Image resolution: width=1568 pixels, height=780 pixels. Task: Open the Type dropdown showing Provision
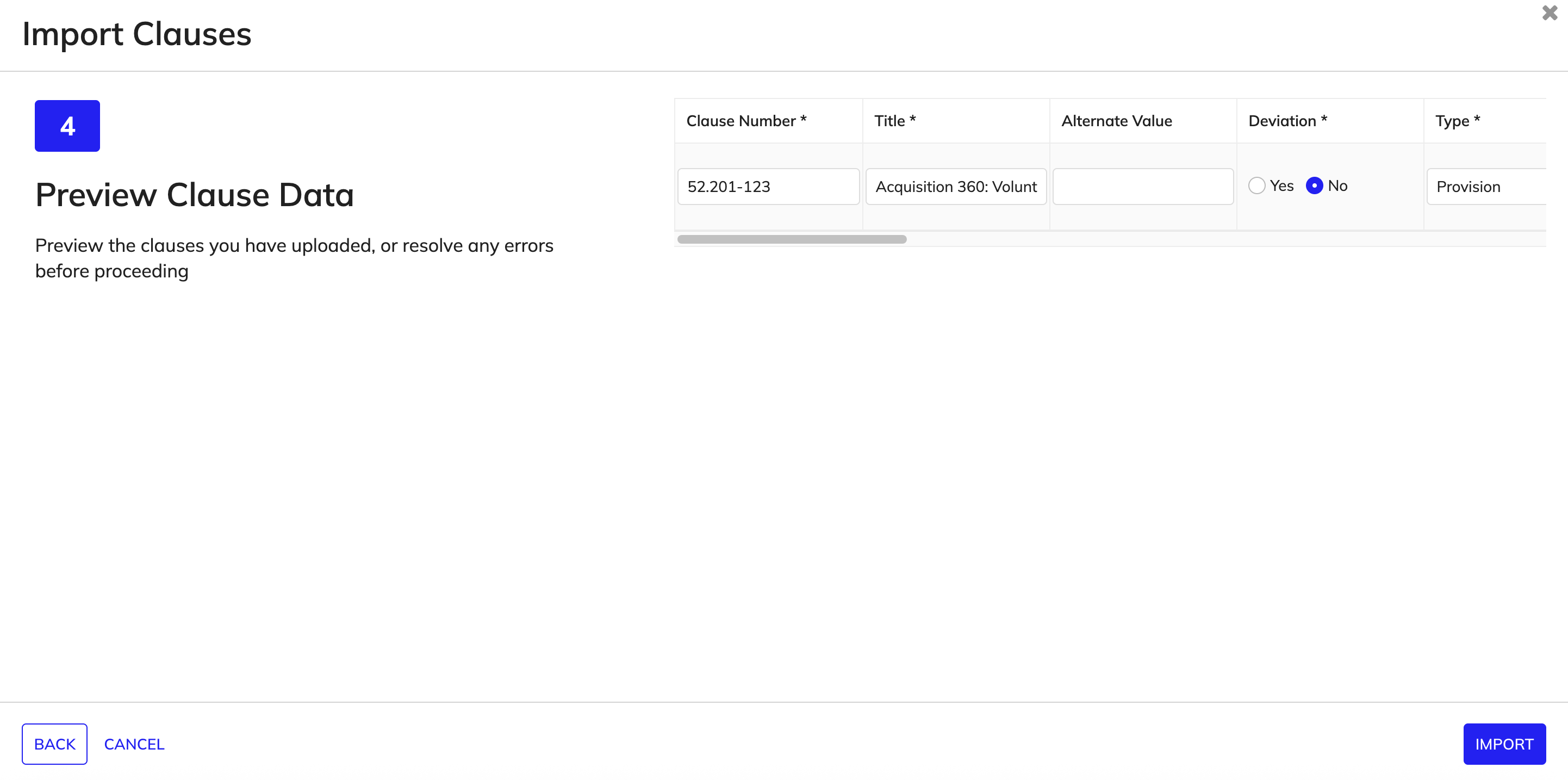point(1486,187)
